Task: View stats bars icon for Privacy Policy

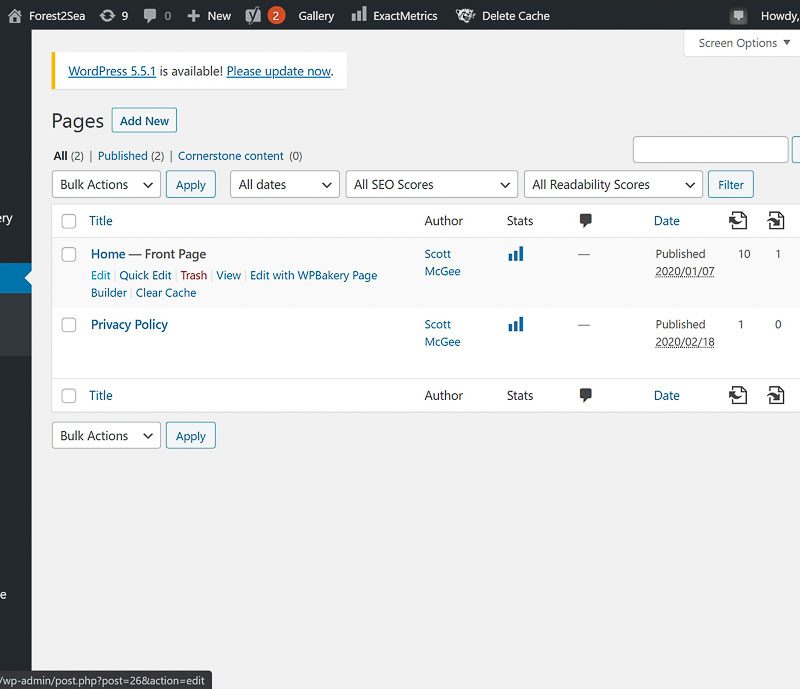Action: click(516, 325)
